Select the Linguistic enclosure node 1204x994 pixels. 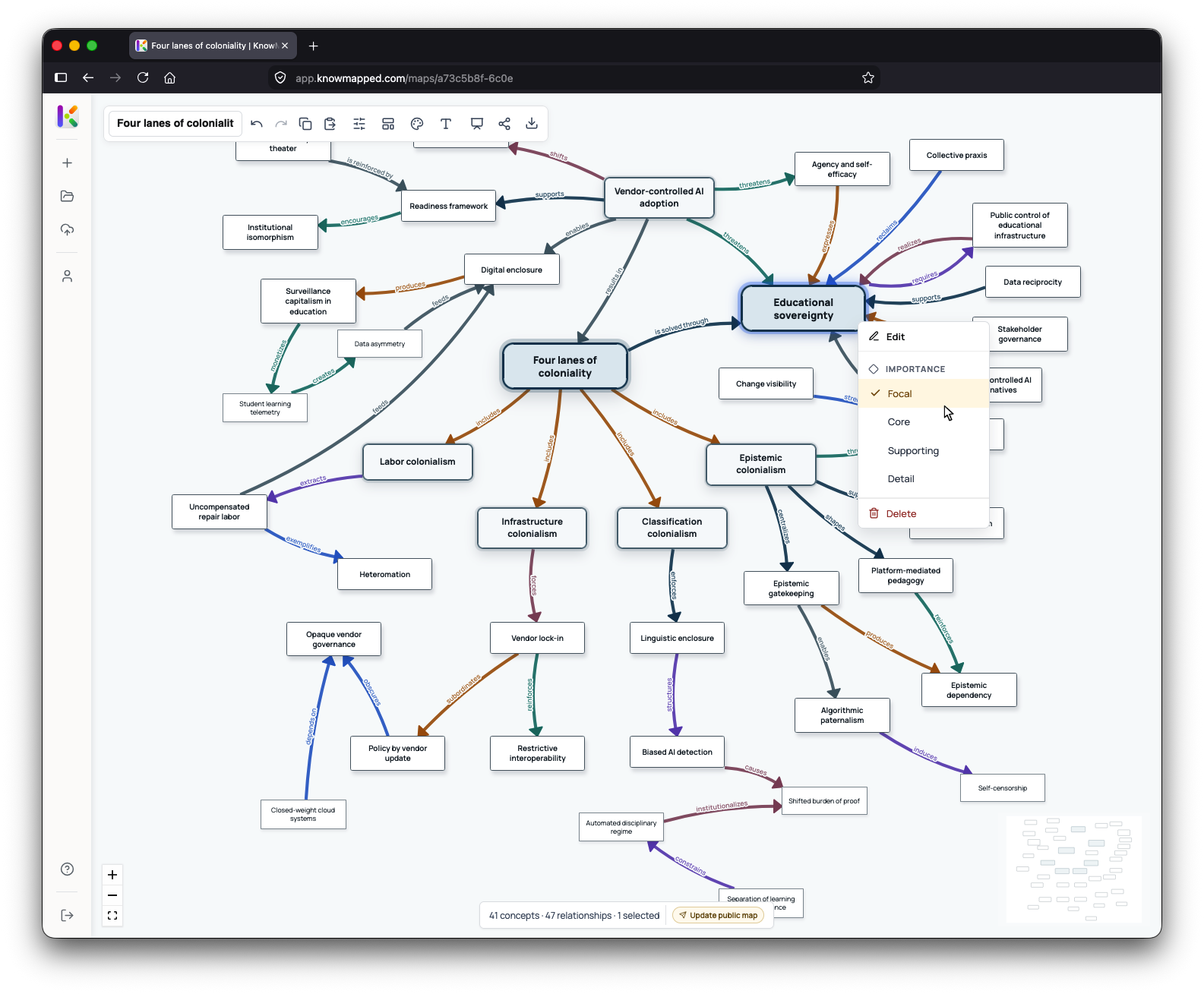tap(678, 639)
